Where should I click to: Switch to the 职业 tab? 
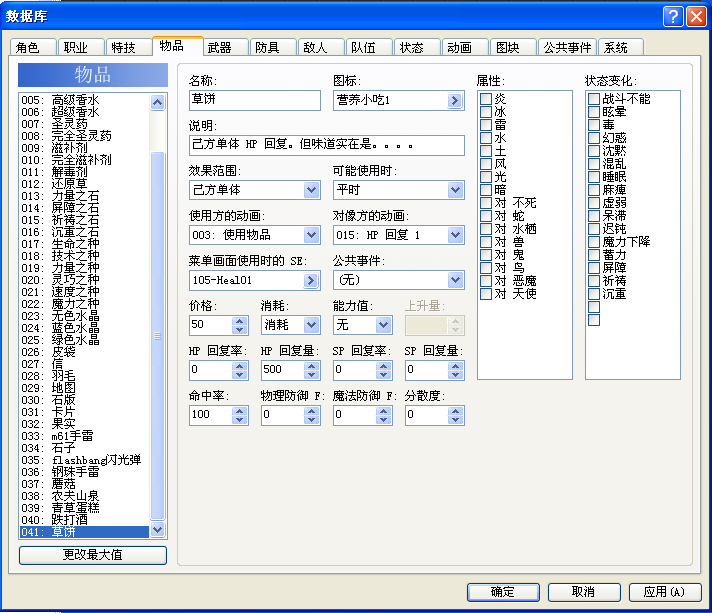point(81,47)
